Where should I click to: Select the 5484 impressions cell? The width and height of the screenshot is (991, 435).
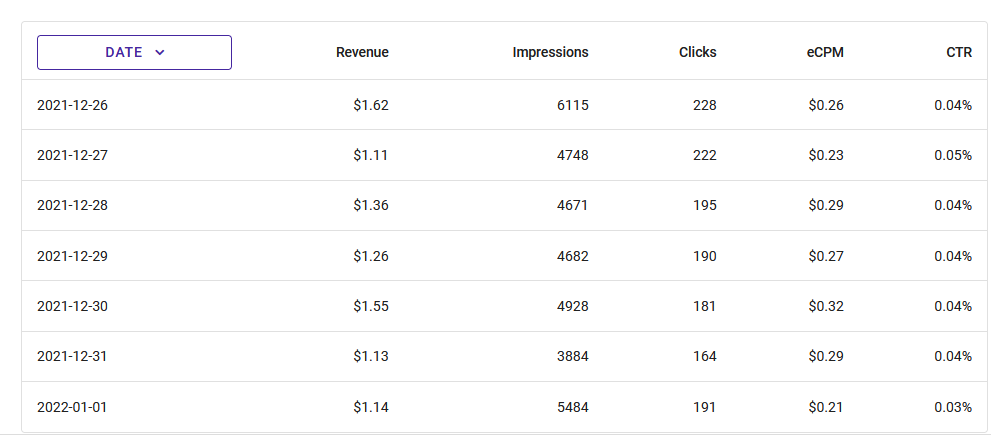pyautogui.click(x=573, y=407)
